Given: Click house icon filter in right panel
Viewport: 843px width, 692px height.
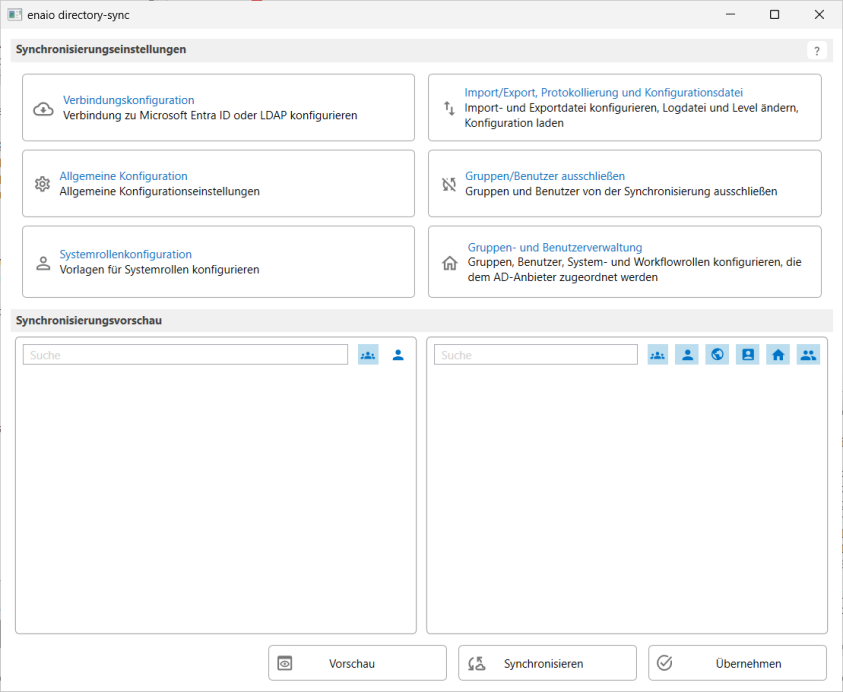Looking at the screenshot, I should (x=778, y=355).
